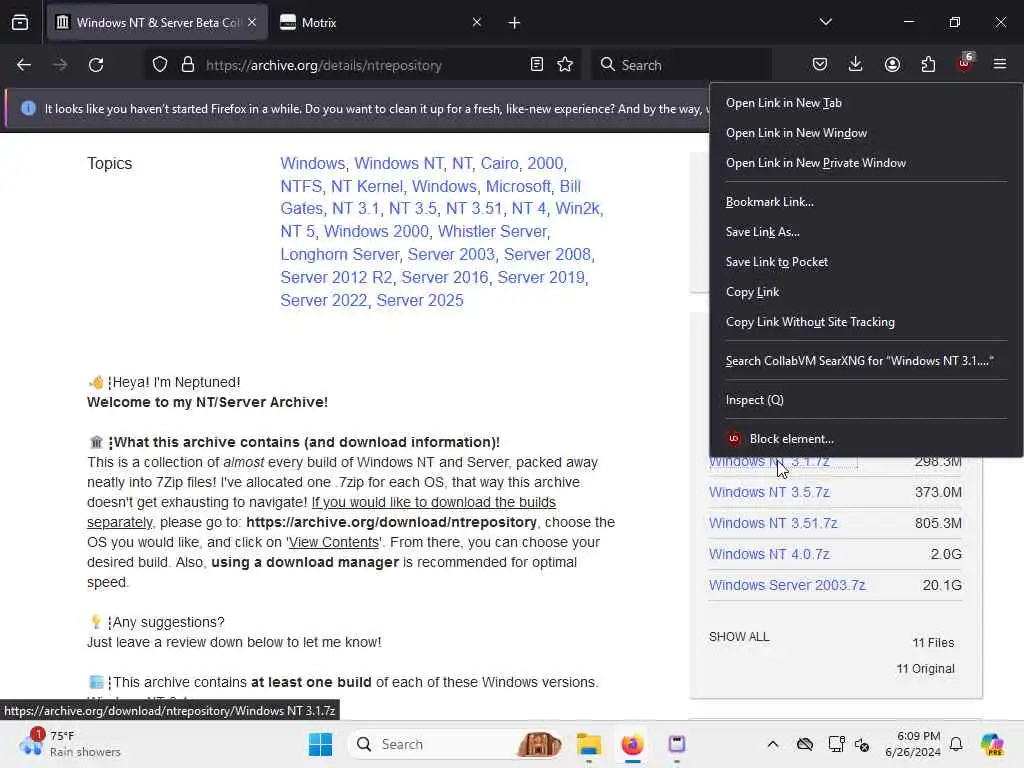Open the Longhorn Server topic link

coord(340,255)
